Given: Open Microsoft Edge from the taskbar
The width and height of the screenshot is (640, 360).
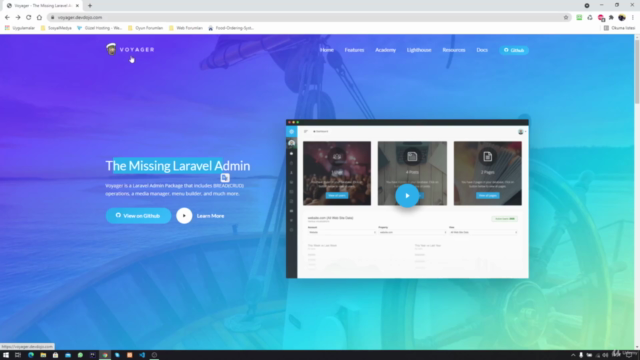Looking at the screenshot, I should pyautogui.click(x=31, y=355).
